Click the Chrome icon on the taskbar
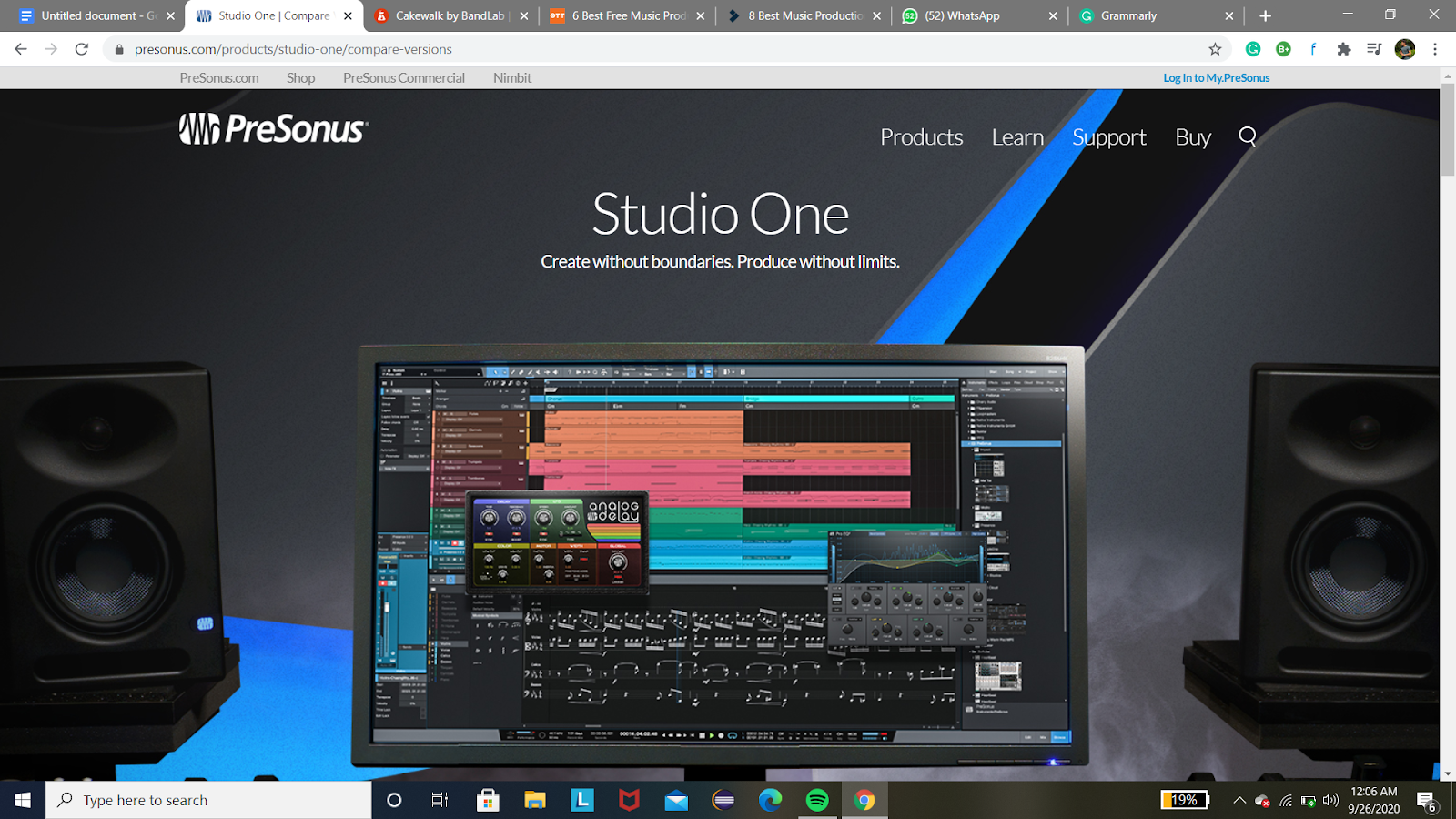1456x819 pixels. [x=864, y=800]
